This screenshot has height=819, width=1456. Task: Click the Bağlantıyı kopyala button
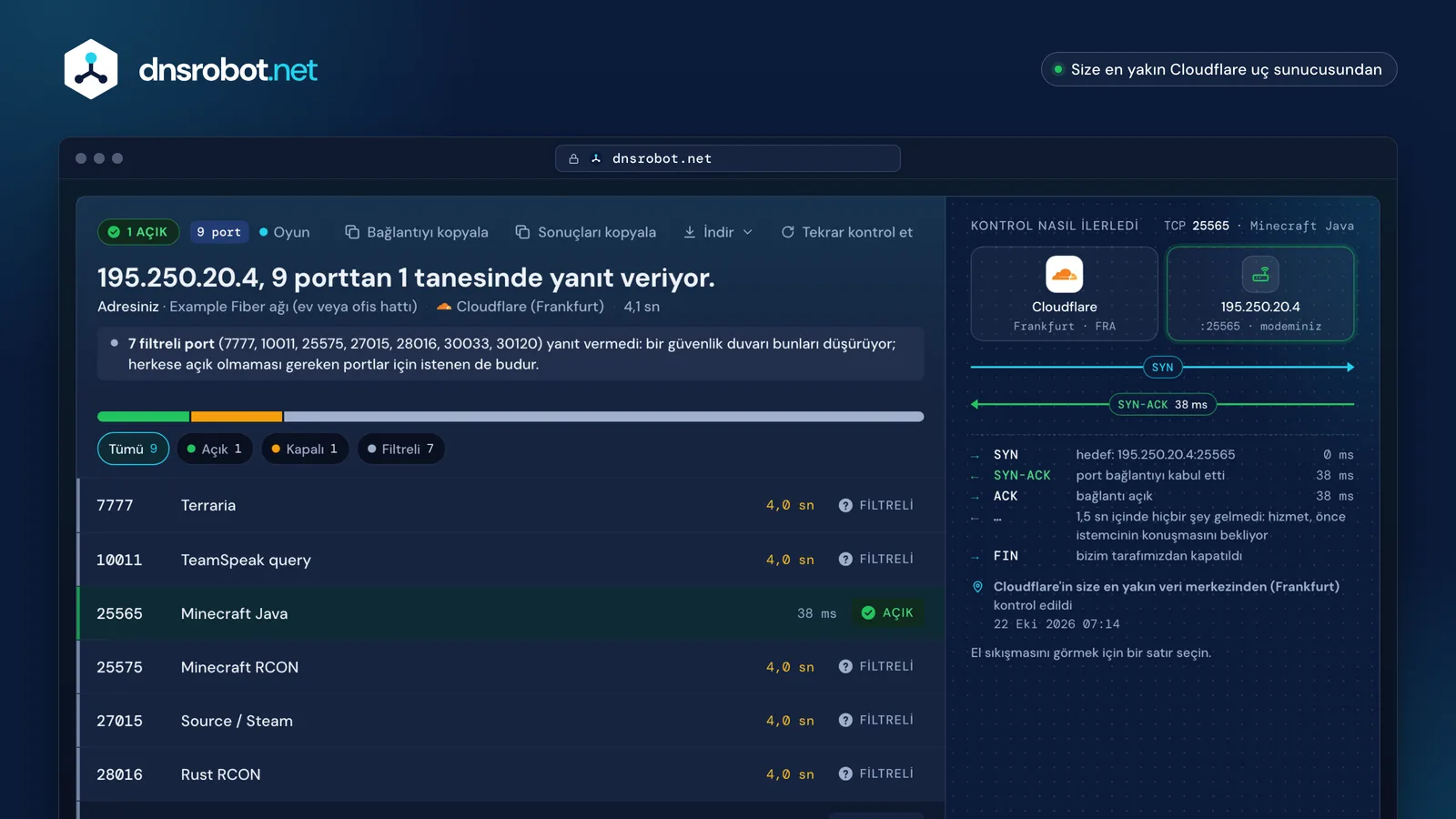[x=417, y=232]
